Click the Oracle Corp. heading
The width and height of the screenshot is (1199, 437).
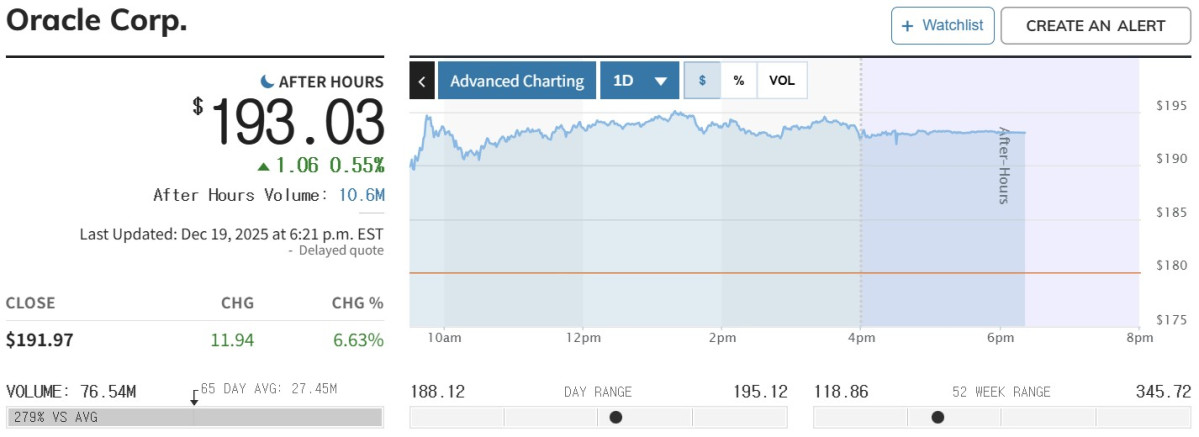coord(97,21)
